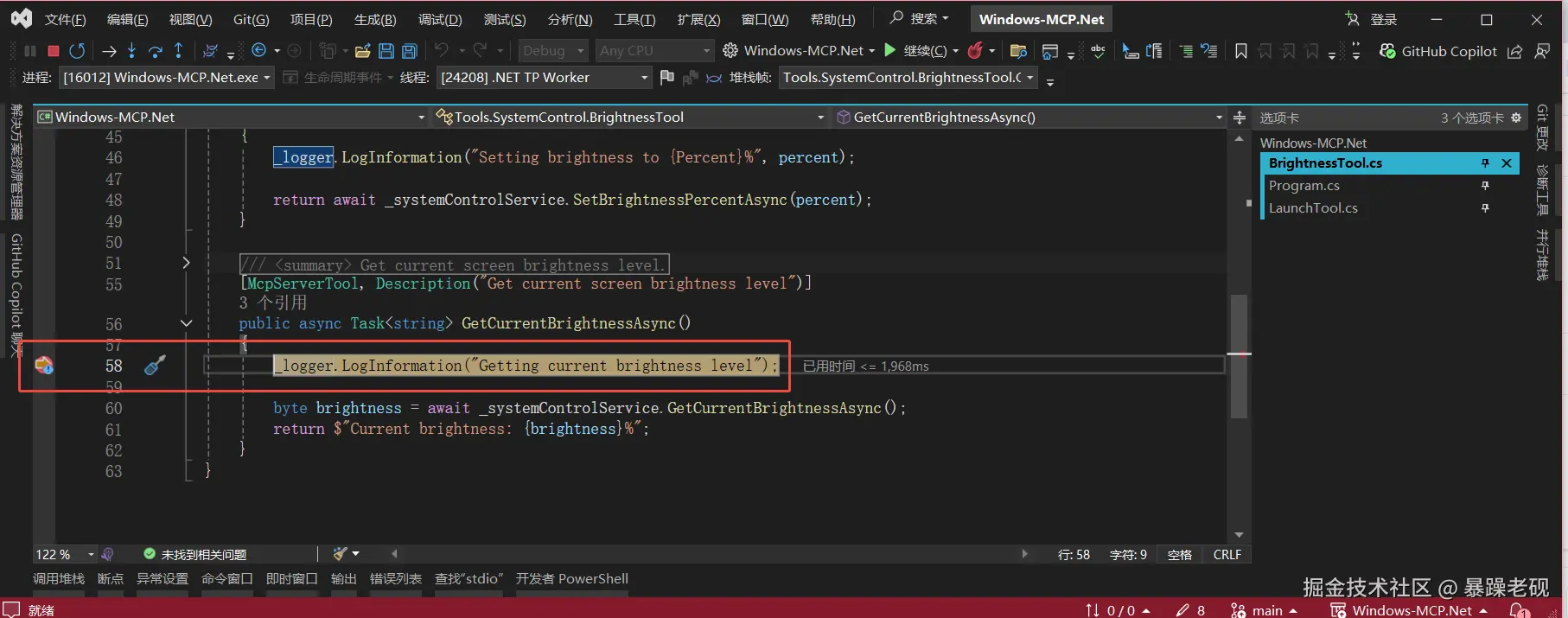Click the screwdriver quick actions icon on line 58

tap(155, 366)
